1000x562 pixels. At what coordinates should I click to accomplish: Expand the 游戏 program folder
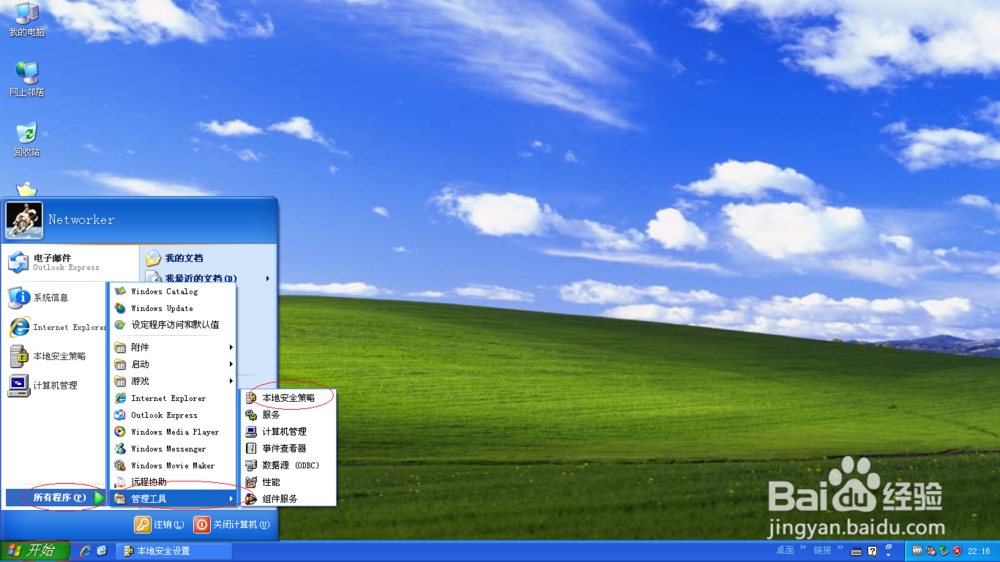click(173, 381)
